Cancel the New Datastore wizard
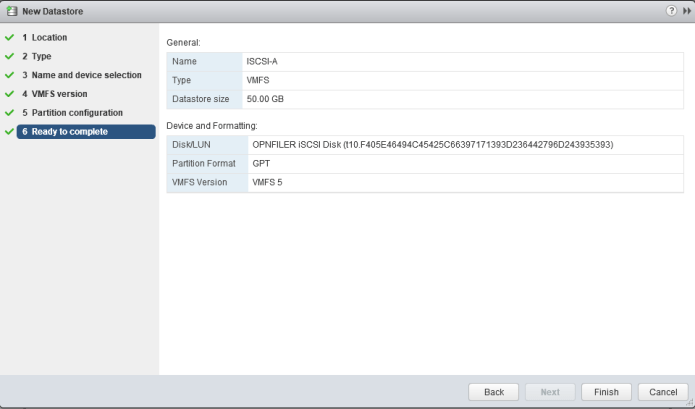The height and width of the screenshot is (409, 695). coord(662,392)
